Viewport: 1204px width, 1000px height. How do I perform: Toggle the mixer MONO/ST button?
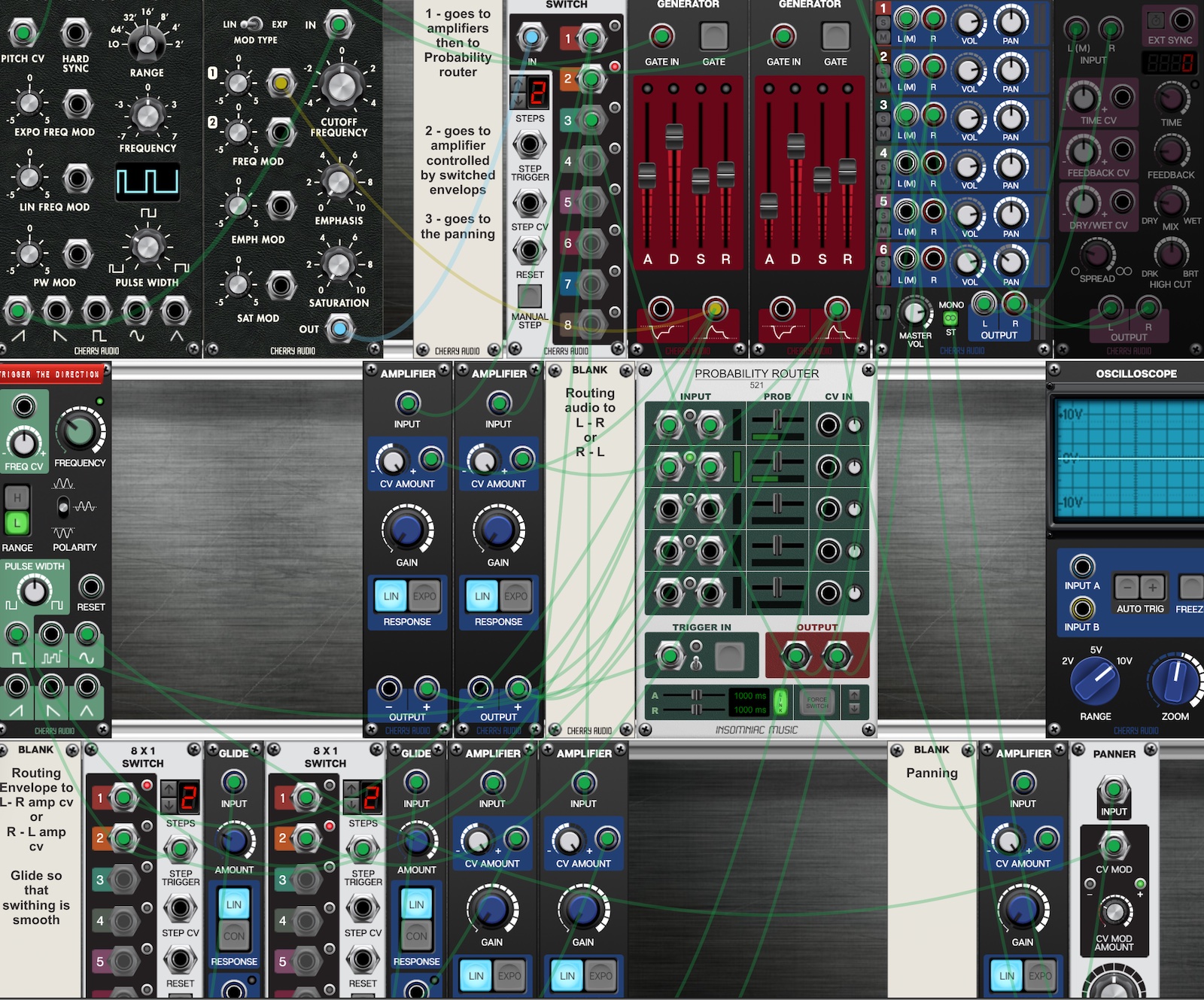[x=950, y=318]
